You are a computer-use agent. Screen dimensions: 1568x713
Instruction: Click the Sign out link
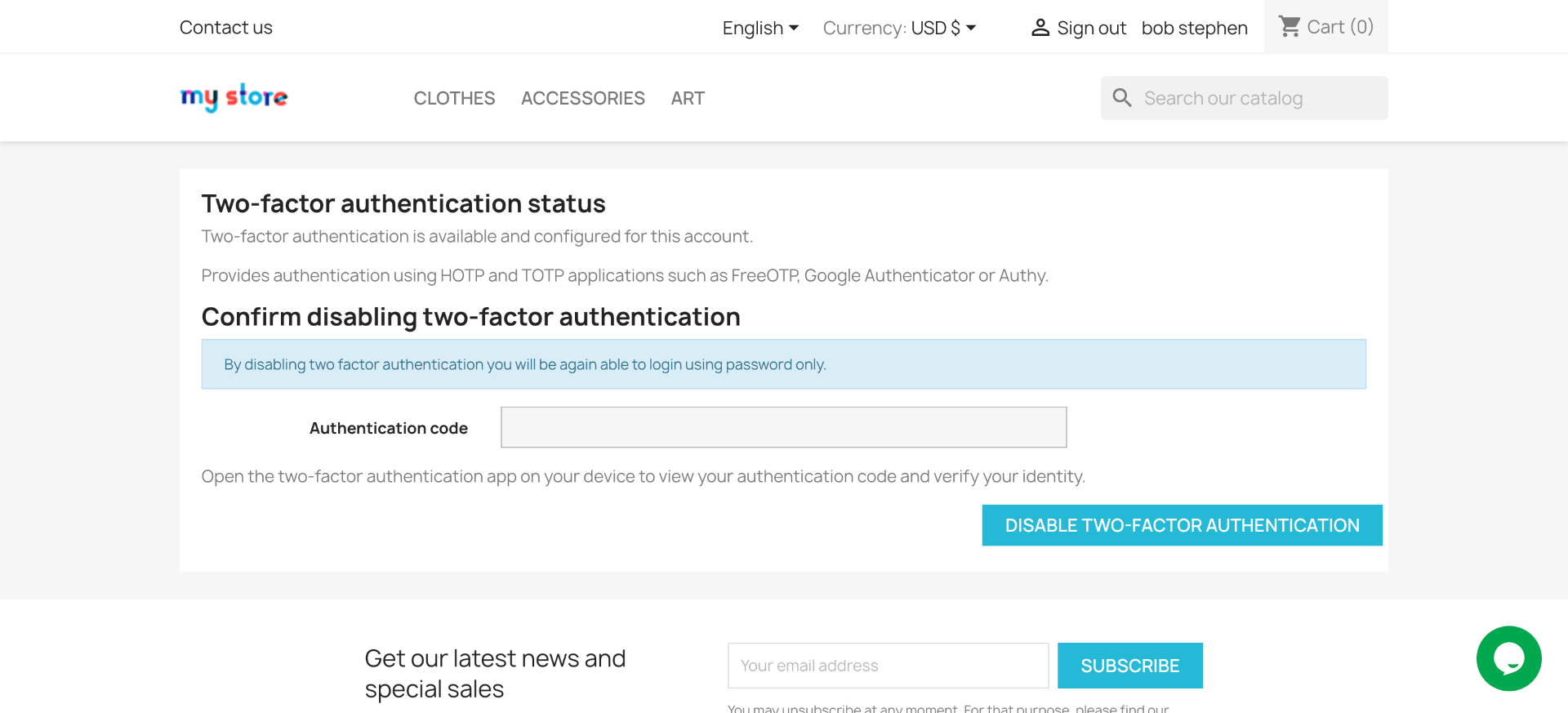coord(1091,28)
